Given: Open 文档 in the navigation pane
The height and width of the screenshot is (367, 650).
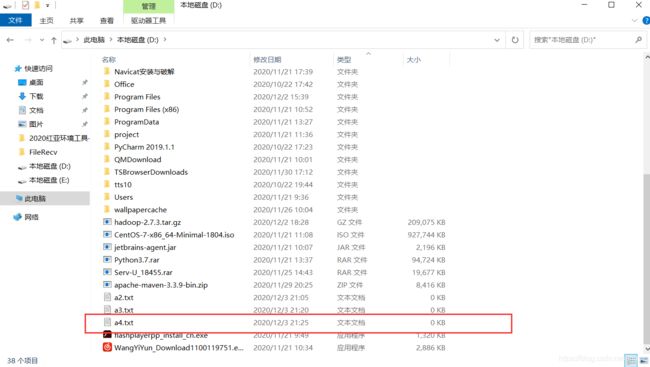Looking at the screenshot, I should pos(36,110).
